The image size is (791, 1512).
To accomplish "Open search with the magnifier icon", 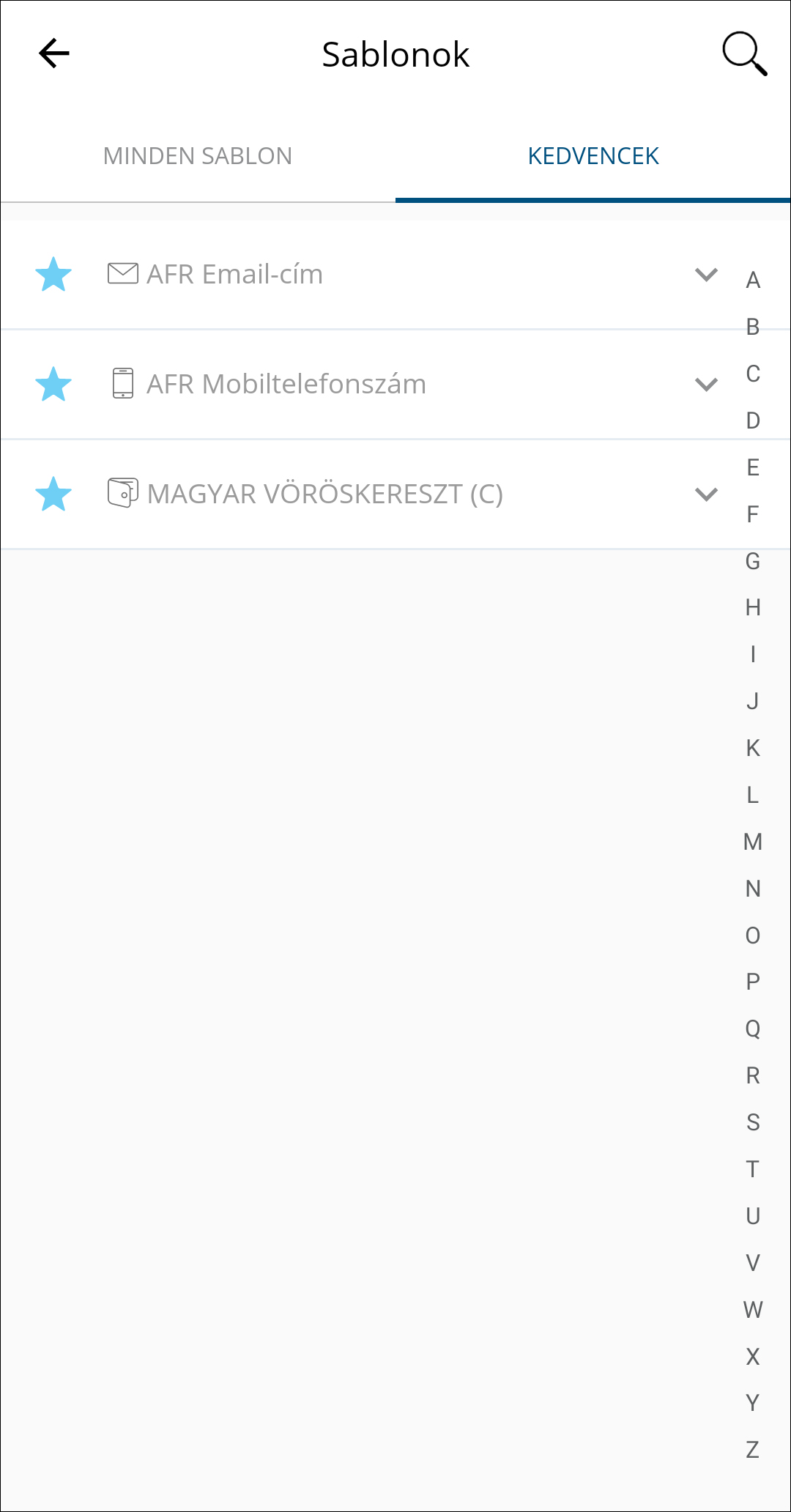I will click(x=744, y=53).
